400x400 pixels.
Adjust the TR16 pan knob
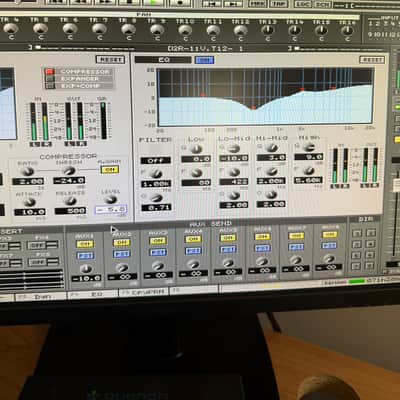coord(347,31)
